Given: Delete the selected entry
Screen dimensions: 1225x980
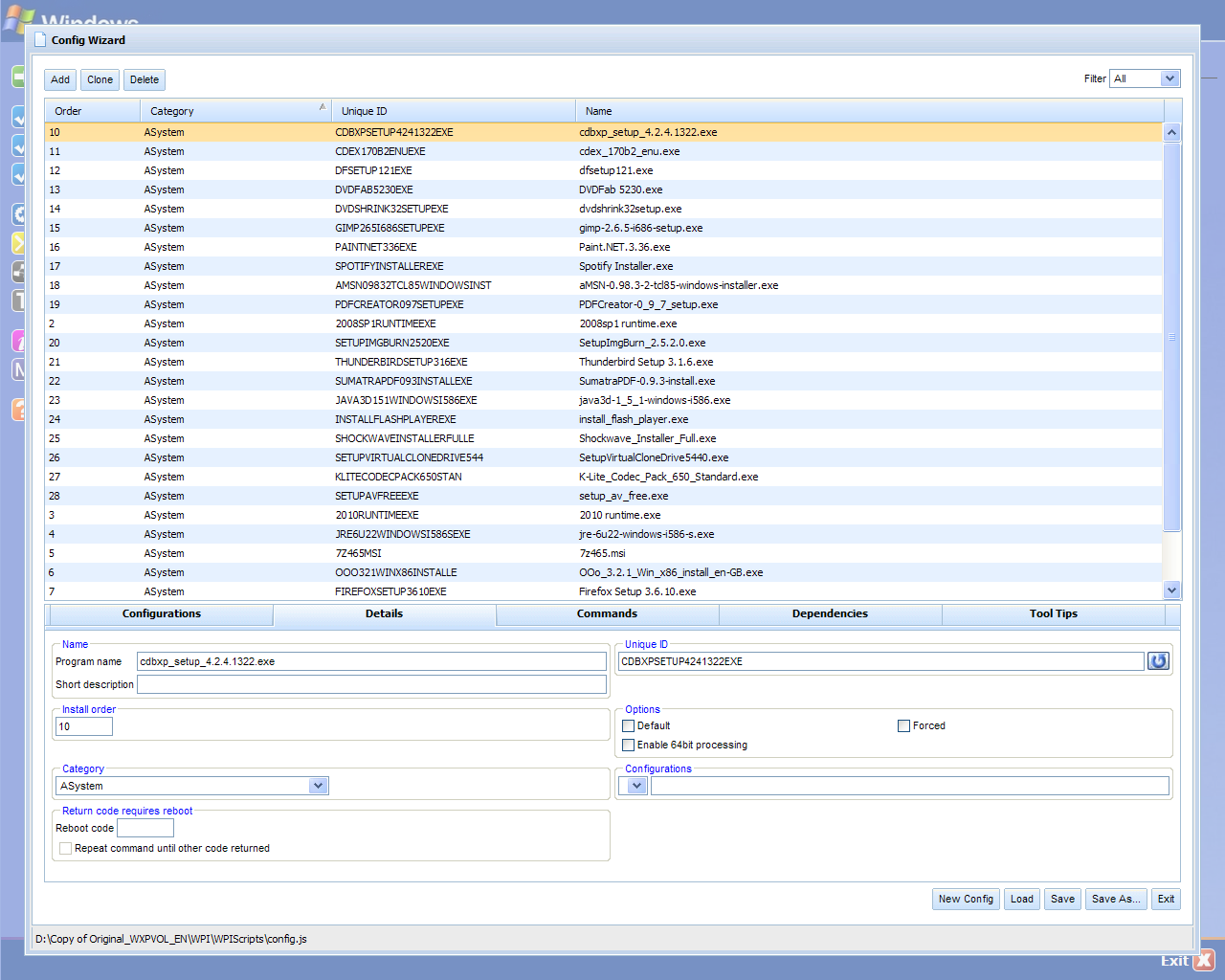Looking at the screenshot, I should (145, 79).
